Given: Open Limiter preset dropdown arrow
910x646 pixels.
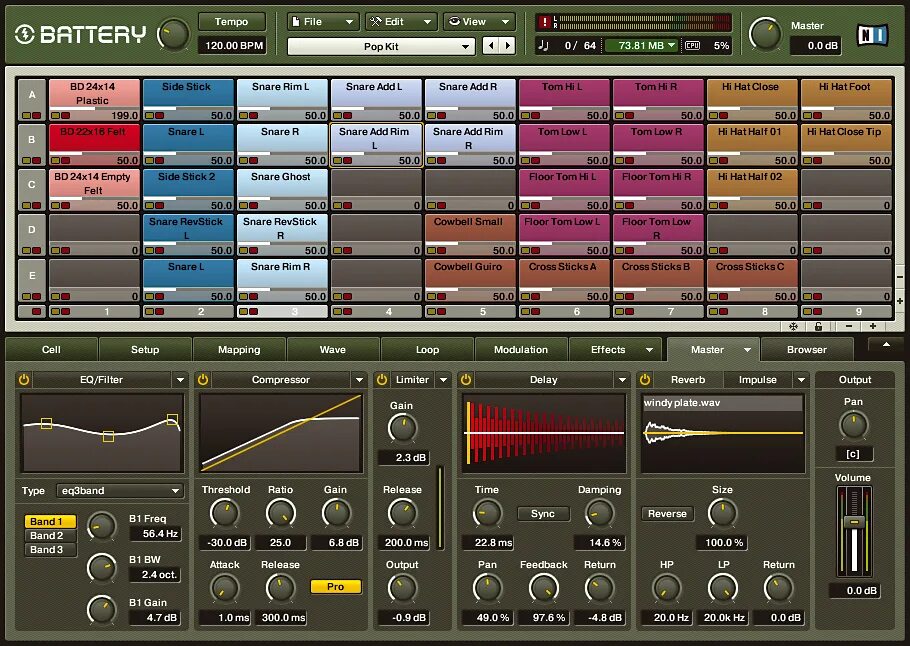Looking at the screenshot, I should pos(443,380).
